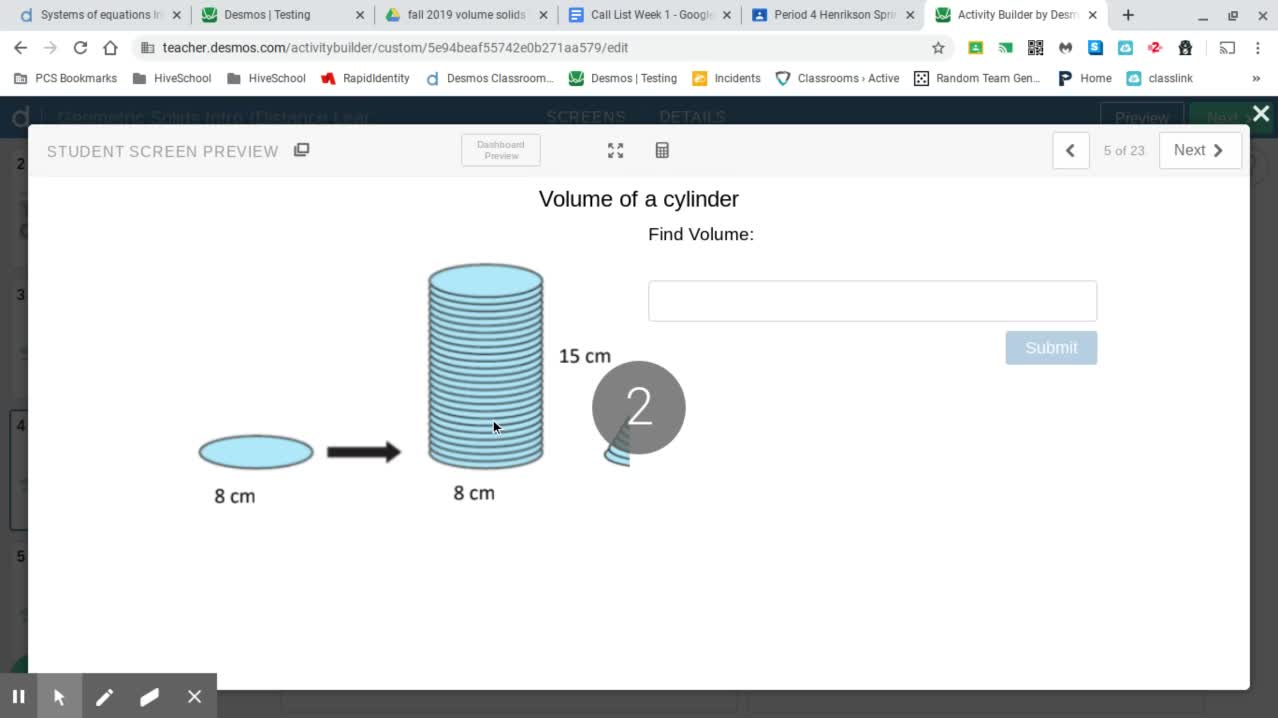Select the pen annotation tool
Image resolution: width=1278 pixels, height=718 pixels.
coord(104,697)
